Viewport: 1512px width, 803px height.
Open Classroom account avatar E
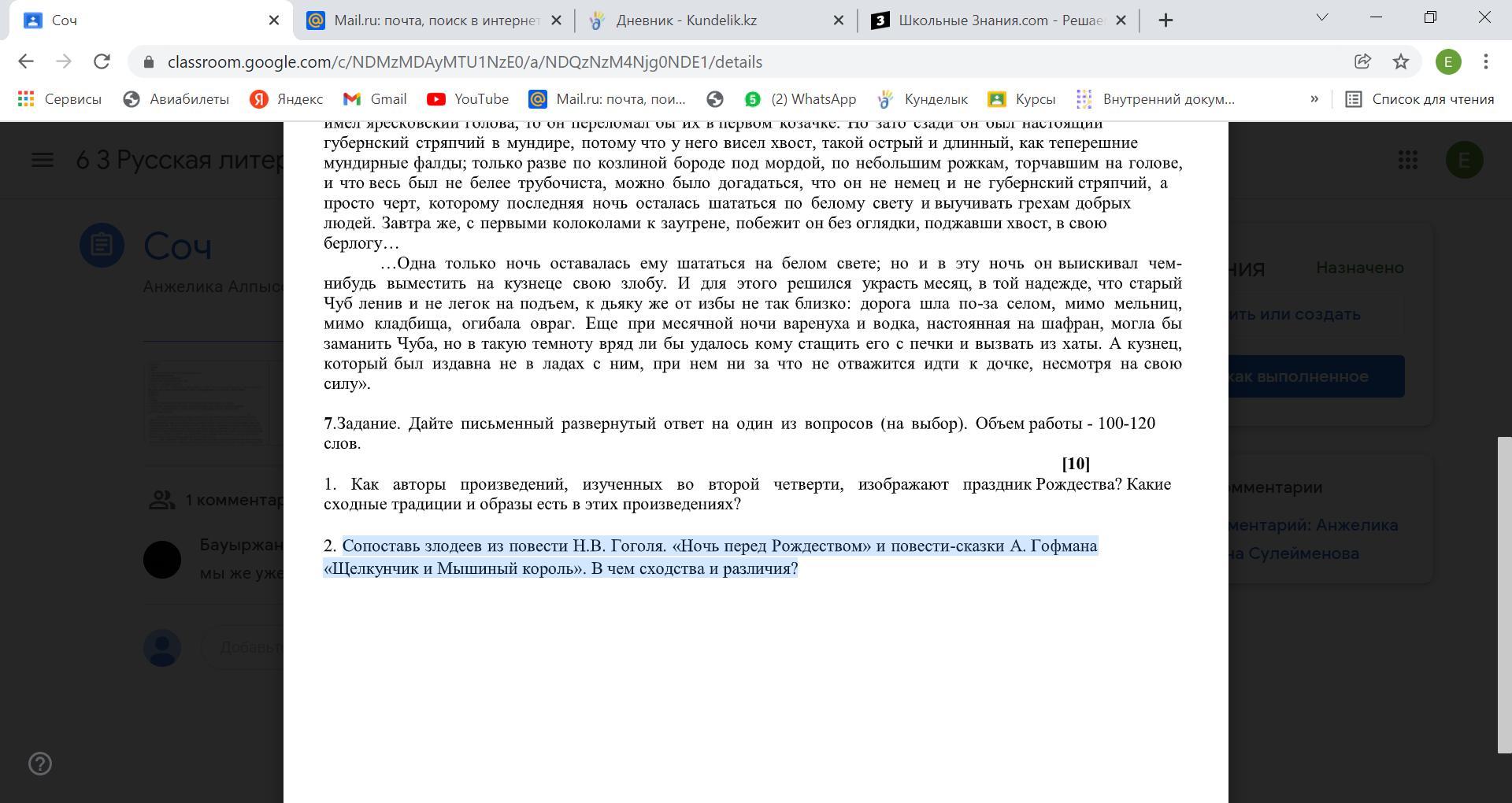[1465, 160]
